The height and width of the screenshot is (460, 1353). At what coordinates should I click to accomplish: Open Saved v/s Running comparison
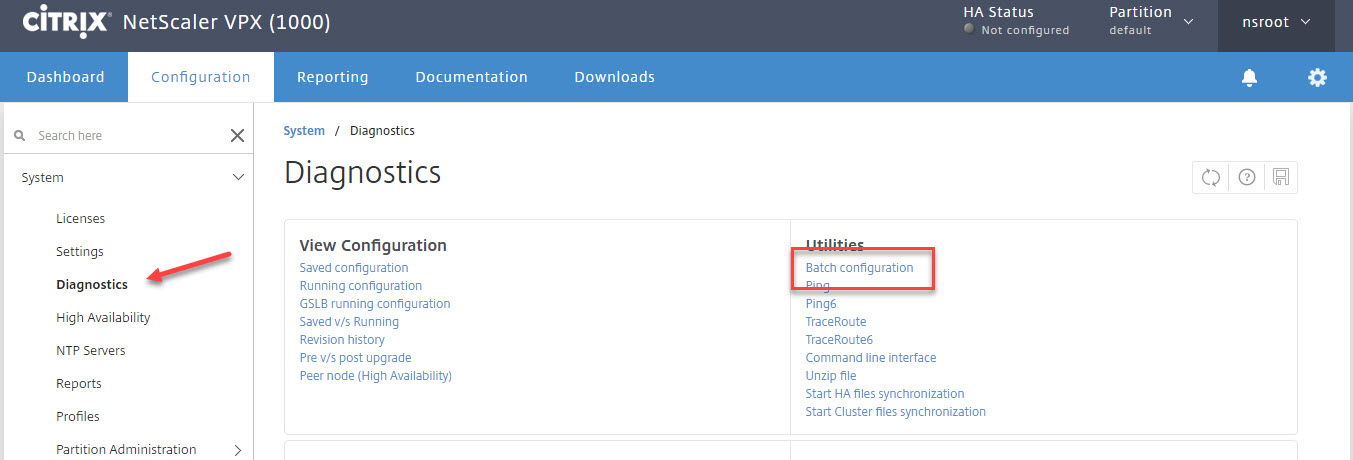pos(349,322)
